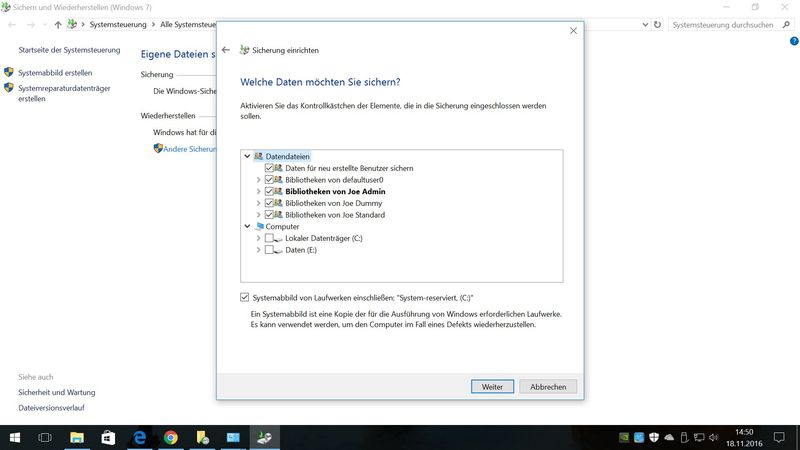
Task: Click shield icon beside Systemreparaturdatenträger erstellen
Action: click(9, 87)
